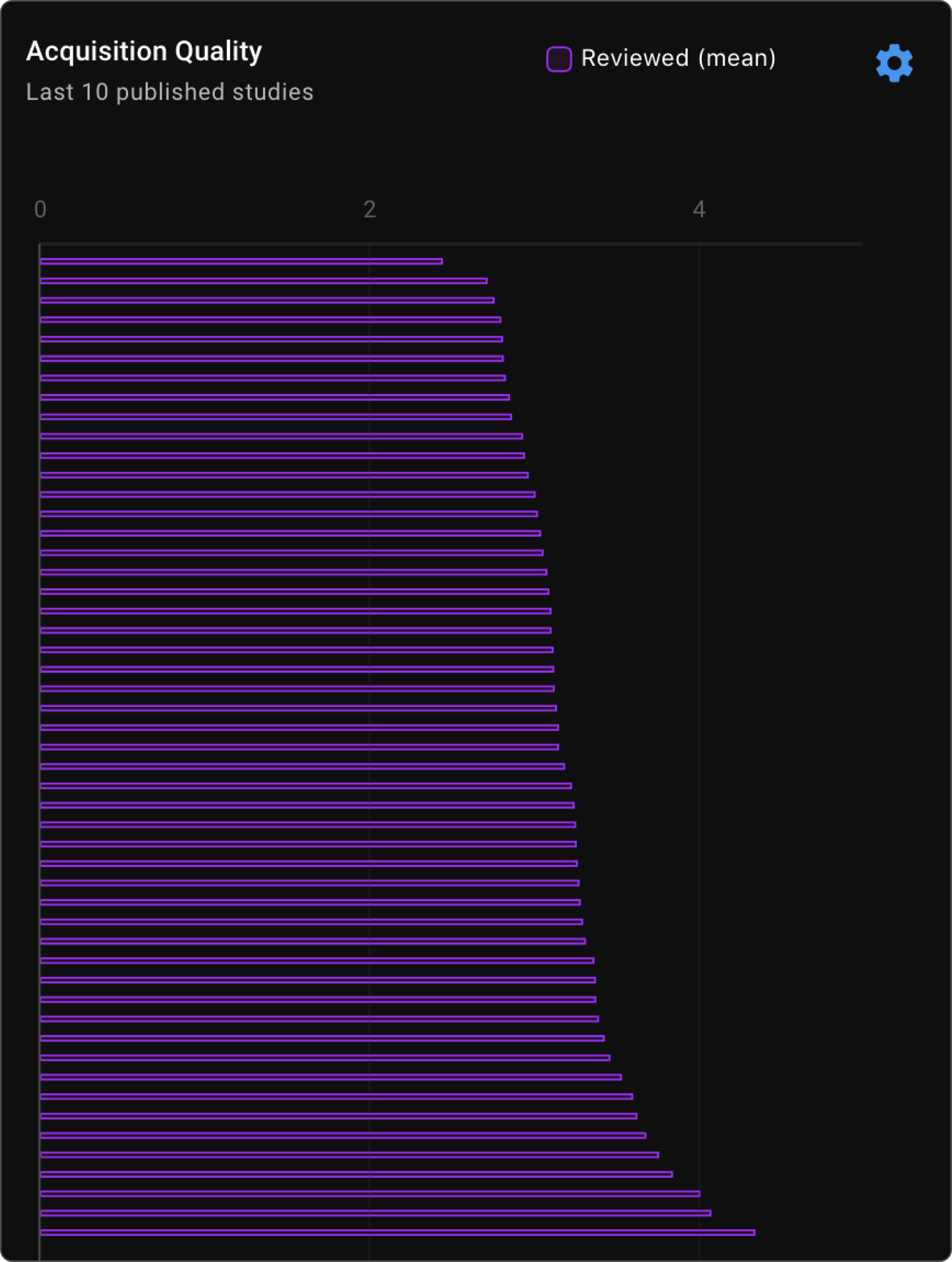952x1262 pixels.
Task: Click the fifth bar from the top
Action: 271,339
